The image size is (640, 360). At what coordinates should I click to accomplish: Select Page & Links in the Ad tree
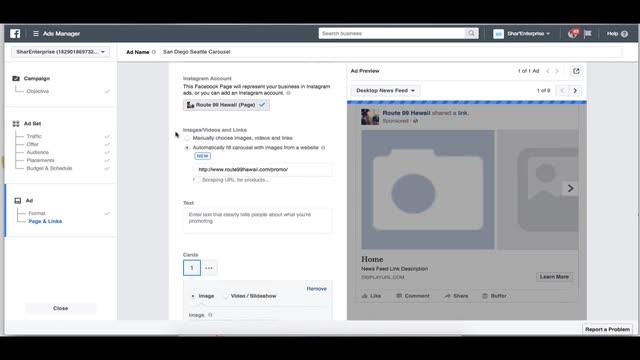(x=45, y=221)
